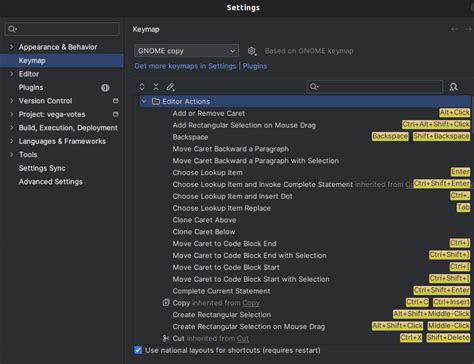The width and height of the screenshot is (474, 364).
Task: Select Add Rectangular Selection on Mouse Drag row
Action: [x=244, y=125]
